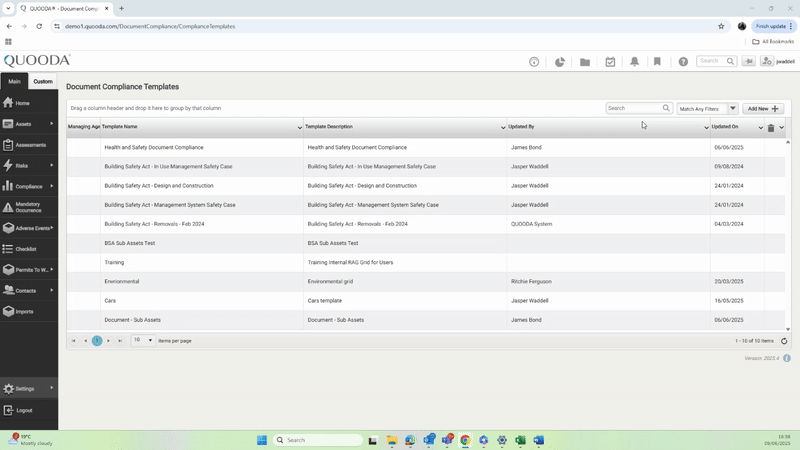The height and width of the screenshot is (450, 800).
Task: Open the Template Description column menu
Action: [x=503, y=128]
